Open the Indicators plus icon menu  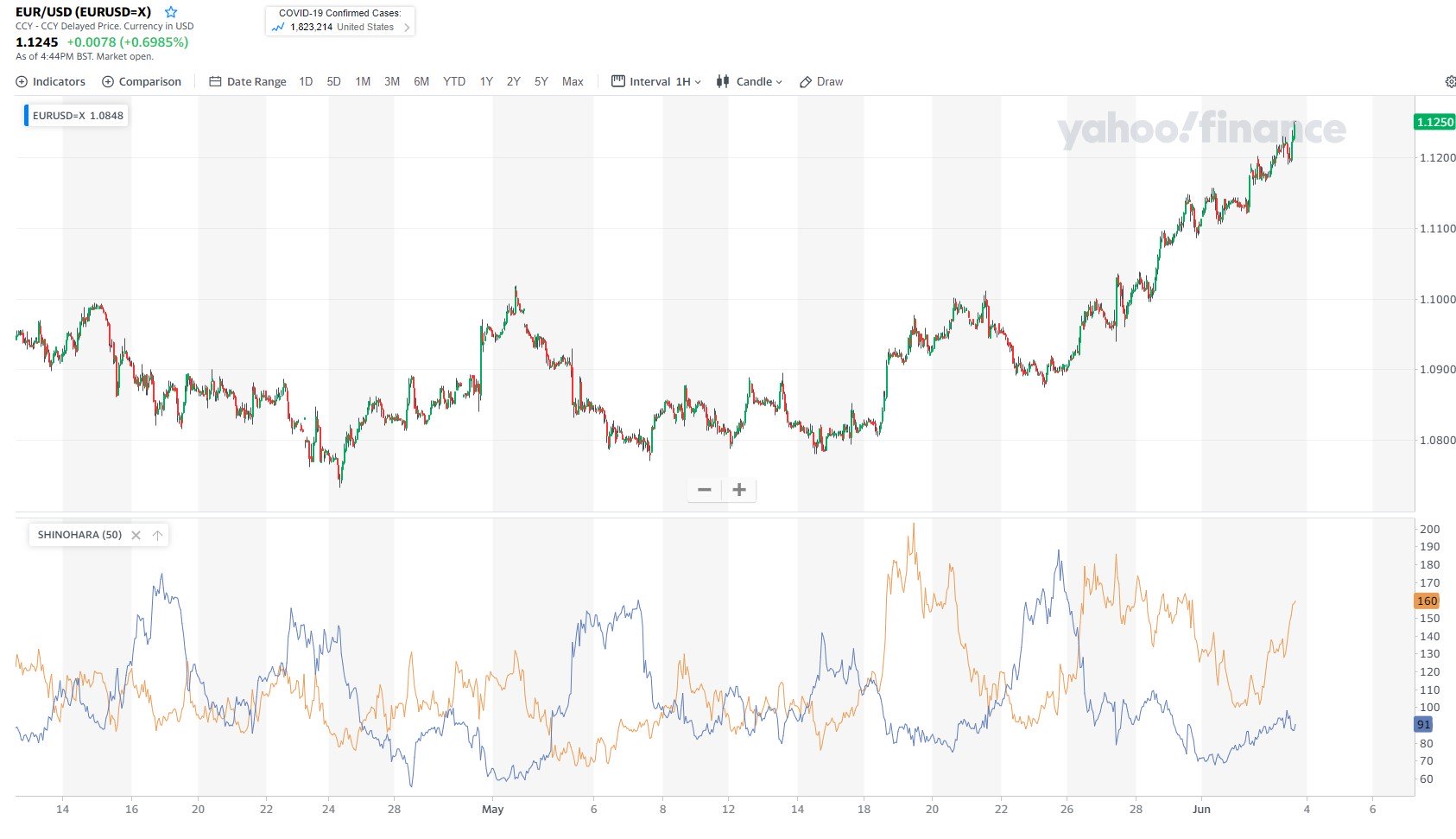point(22,81)
